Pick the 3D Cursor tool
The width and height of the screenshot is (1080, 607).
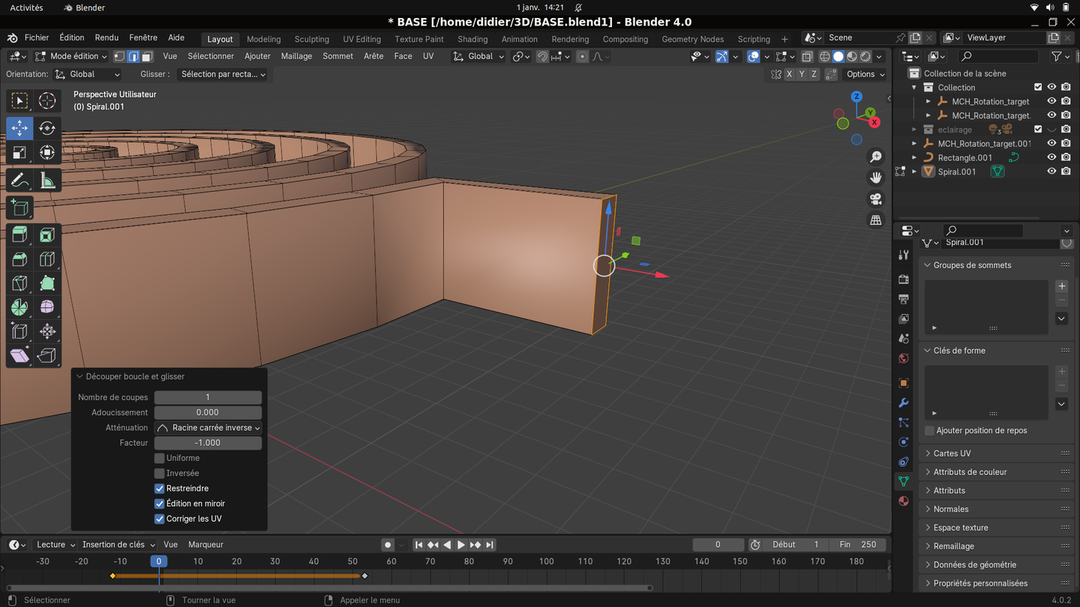(47, 101)
